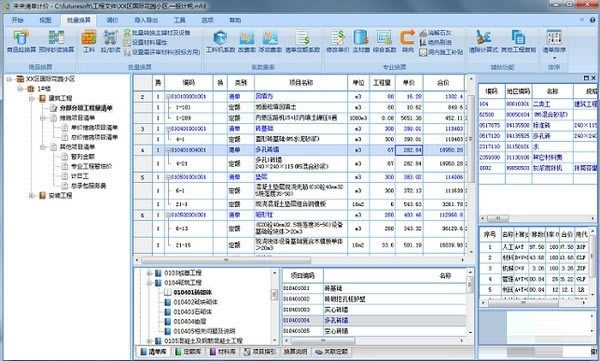Viewport: 600px width, 361px height.
Task: Collapse the 建筑工程 tree node
Action: [32, 98]
